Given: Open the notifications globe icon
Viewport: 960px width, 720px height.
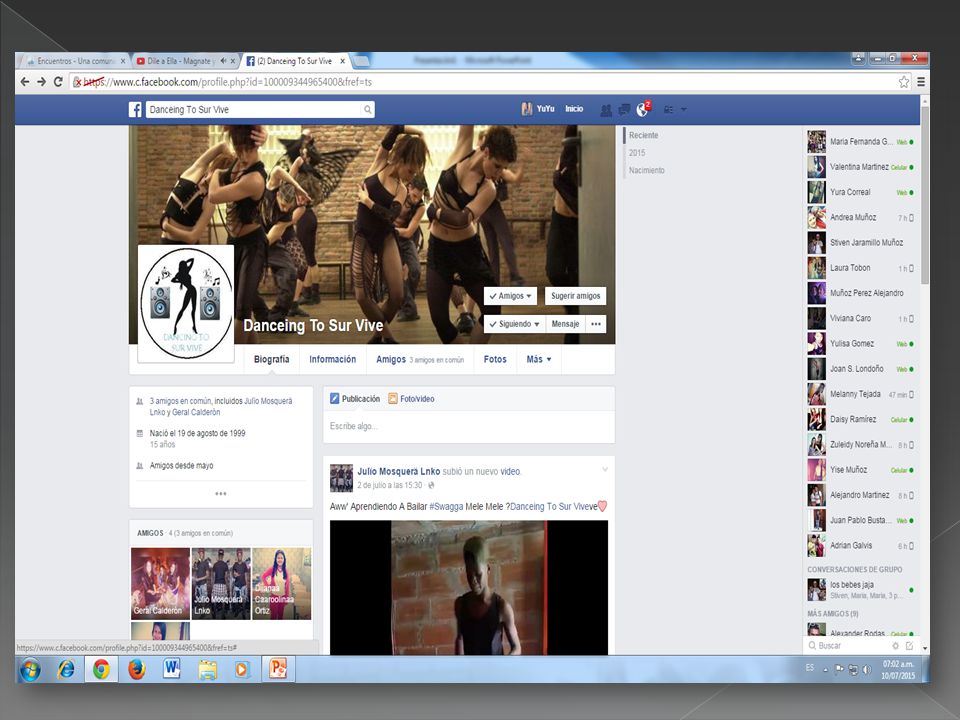Looking at the screenshot, I should (642, 110).
